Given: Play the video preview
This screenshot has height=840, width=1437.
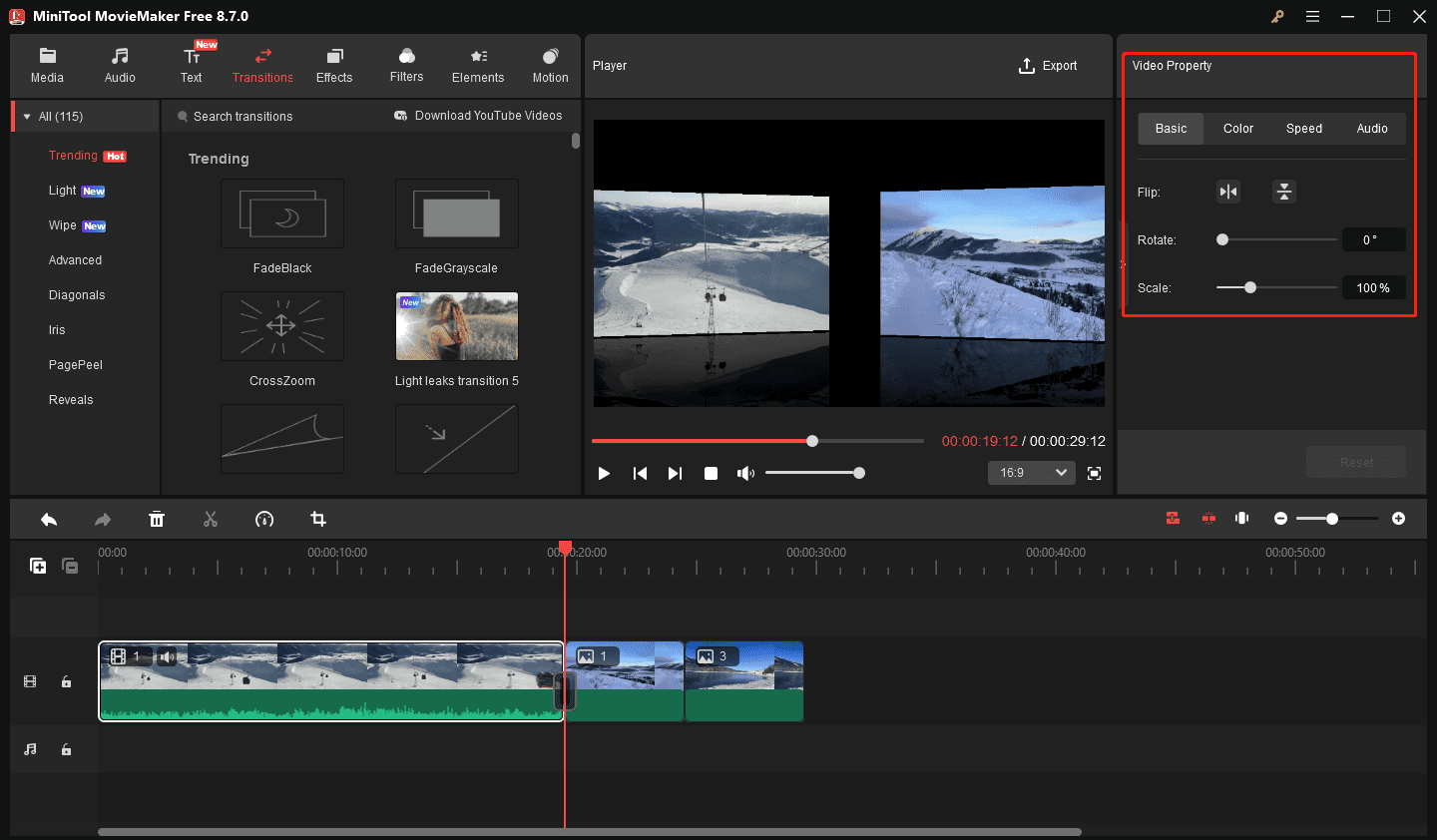Looking at the screenshot, I should click(604, 473).
